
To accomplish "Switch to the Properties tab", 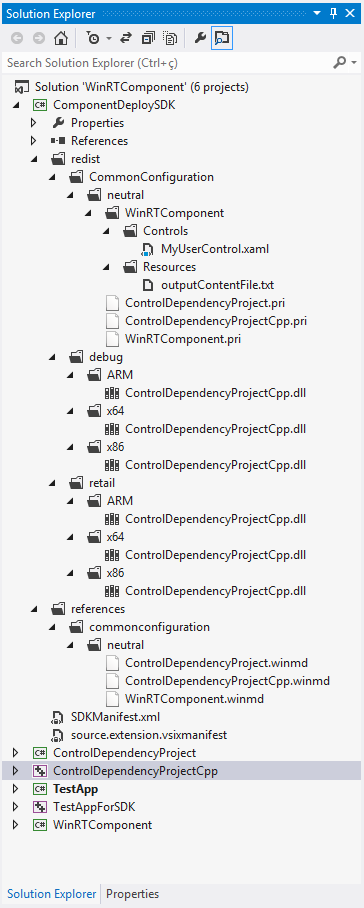I will [133, 894].
